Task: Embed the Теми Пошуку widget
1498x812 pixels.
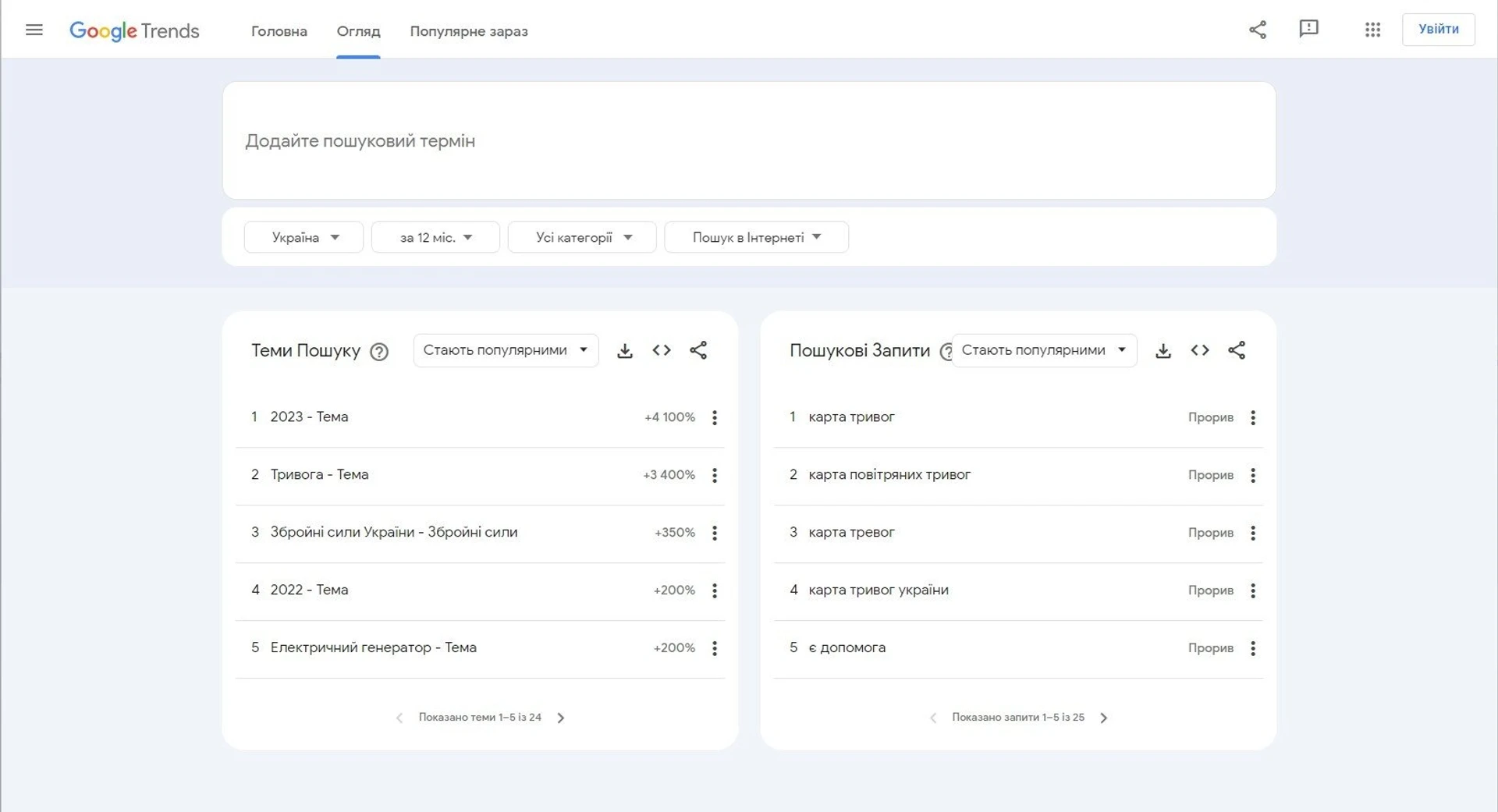Action: point(662,350)
